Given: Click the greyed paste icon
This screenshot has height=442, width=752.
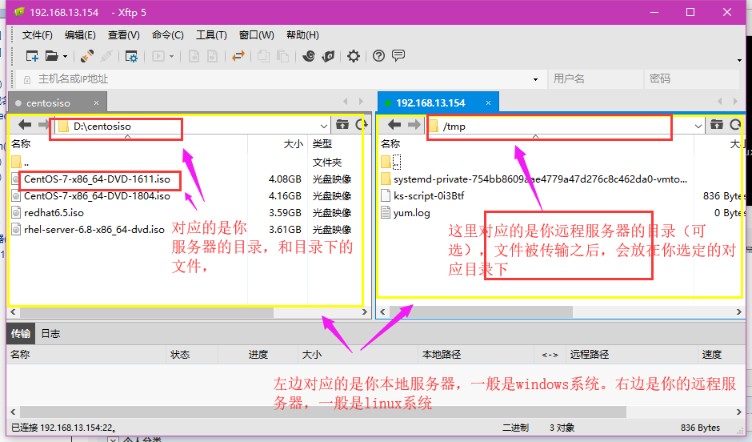Looking at the screenshot, I should pyautogui.click(x=283, y=56).
